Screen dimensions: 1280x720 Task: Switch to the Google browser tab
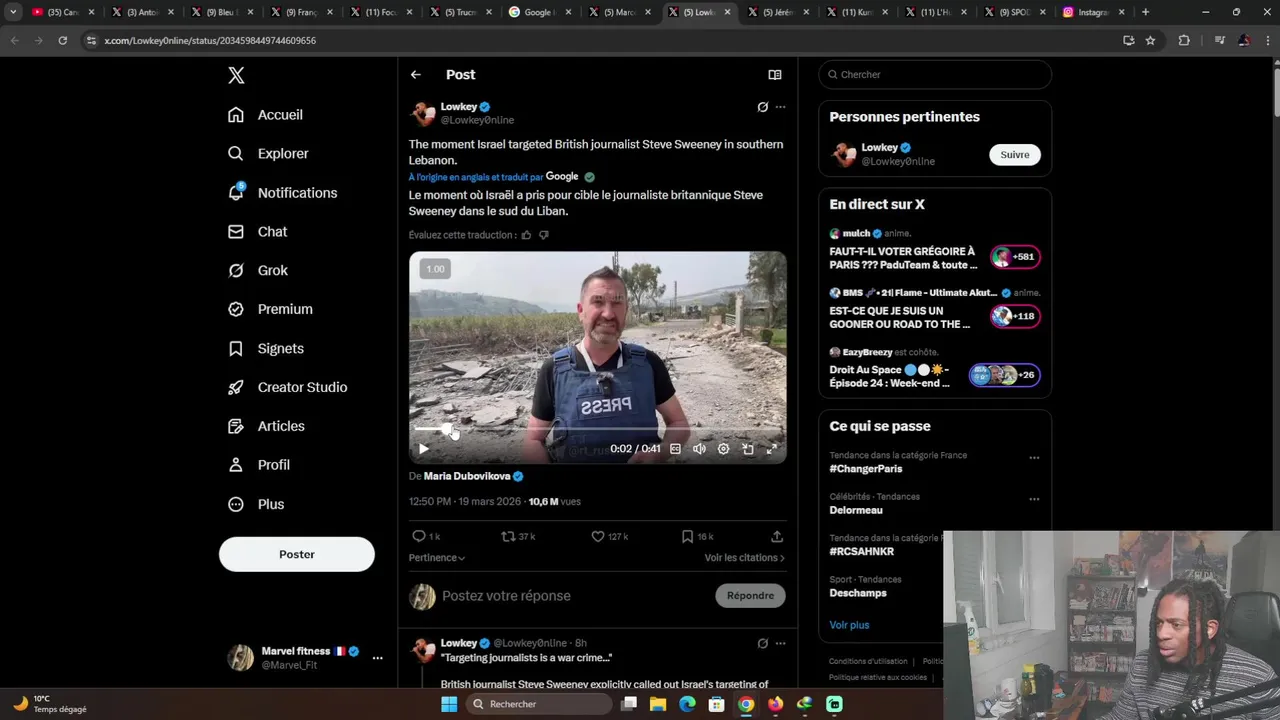(538, 12)
